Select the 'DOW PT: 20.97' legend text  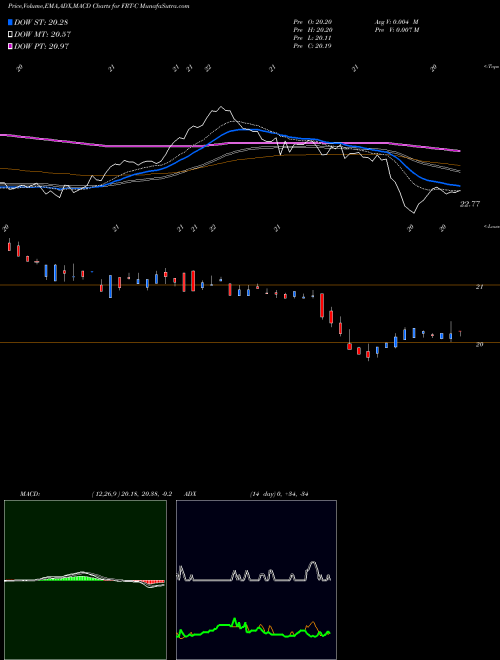coord(42,46)
